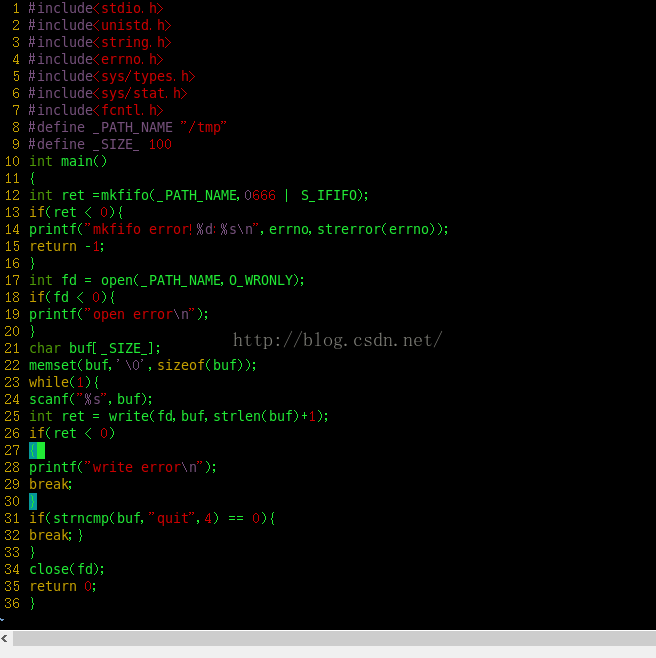Click the 'mkfifo' call on line 12
Viewport: 656px width, 658px height.
tap(125, 195)
